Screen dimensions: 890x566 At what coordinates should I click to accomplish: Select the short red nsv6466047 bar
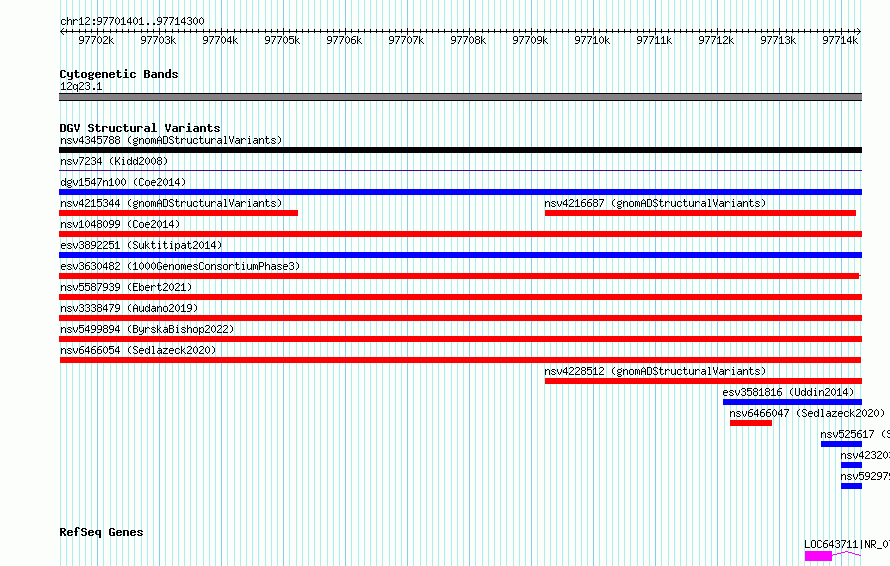pos(751,423)
